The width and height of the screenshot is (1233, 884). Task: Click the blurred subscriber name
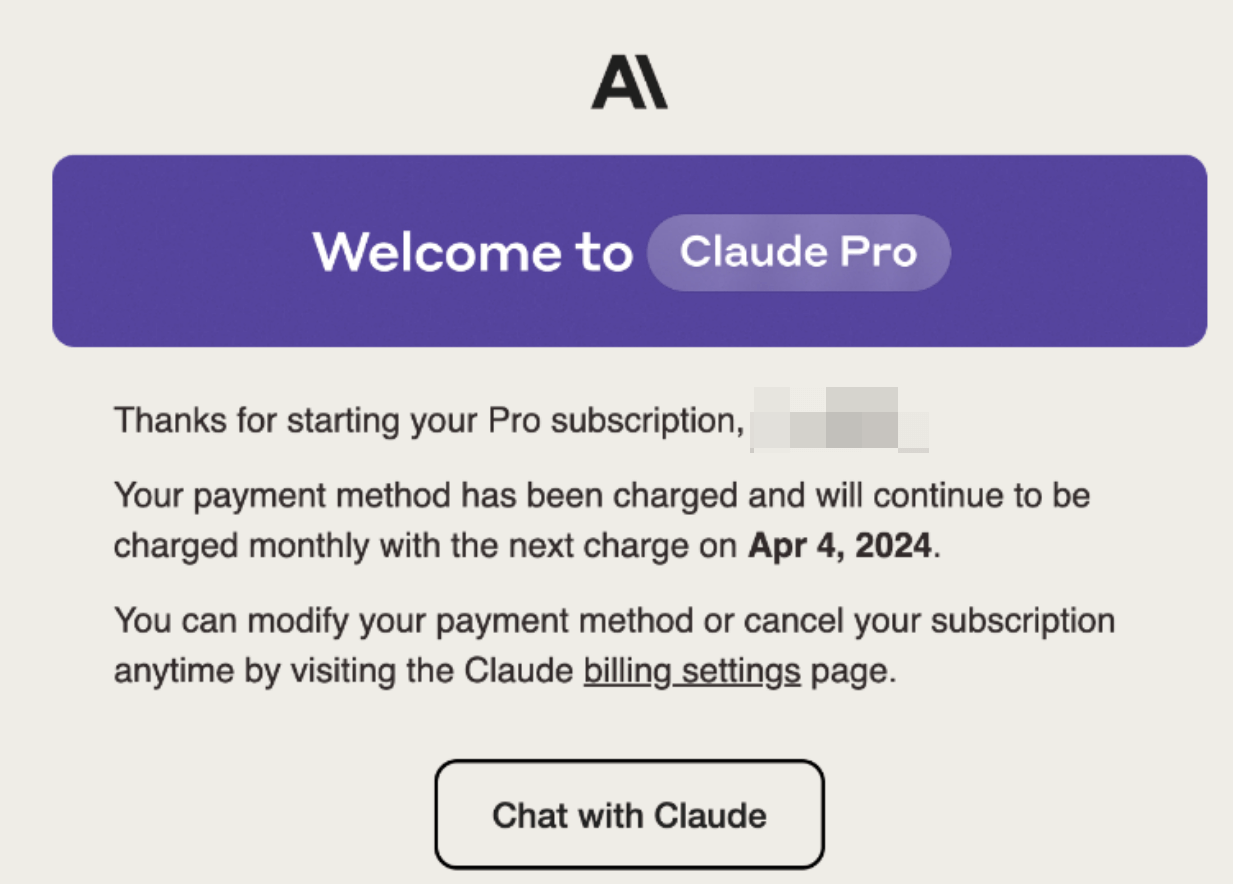(x=838, y=420)
